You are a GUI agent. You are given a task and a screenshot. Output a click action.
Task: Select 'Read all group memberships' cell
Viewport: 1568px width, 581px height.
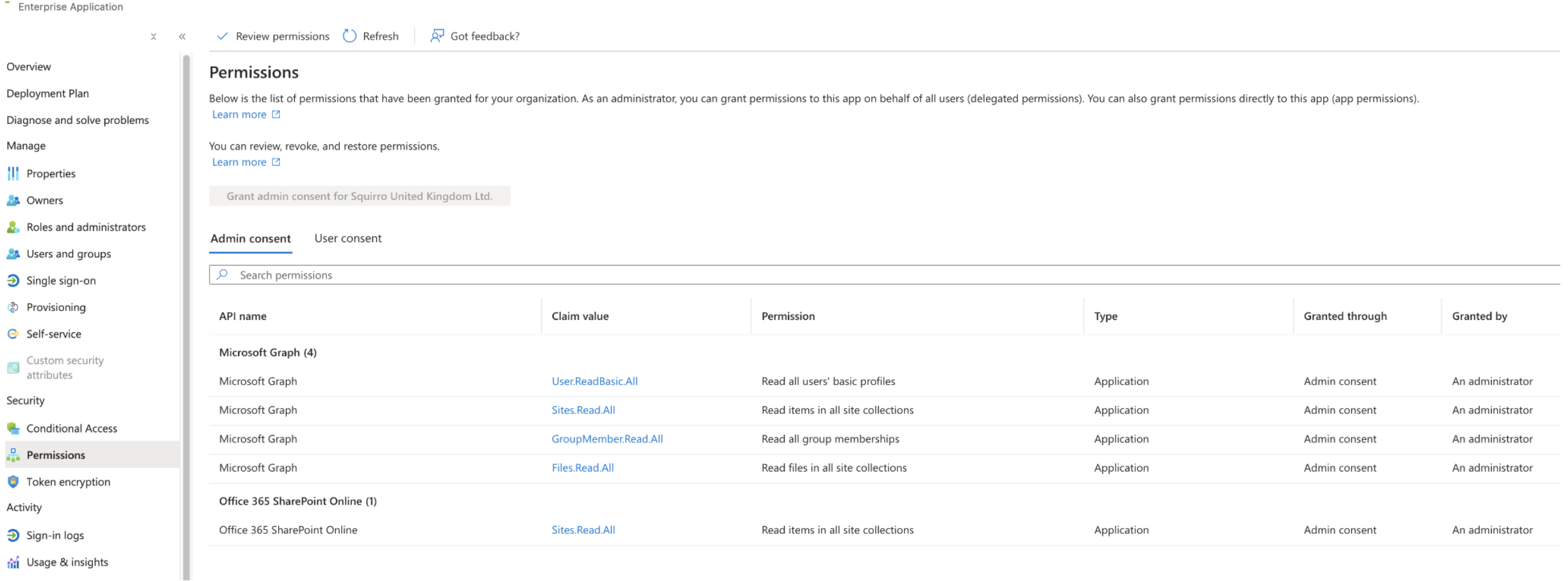point(830,439)
